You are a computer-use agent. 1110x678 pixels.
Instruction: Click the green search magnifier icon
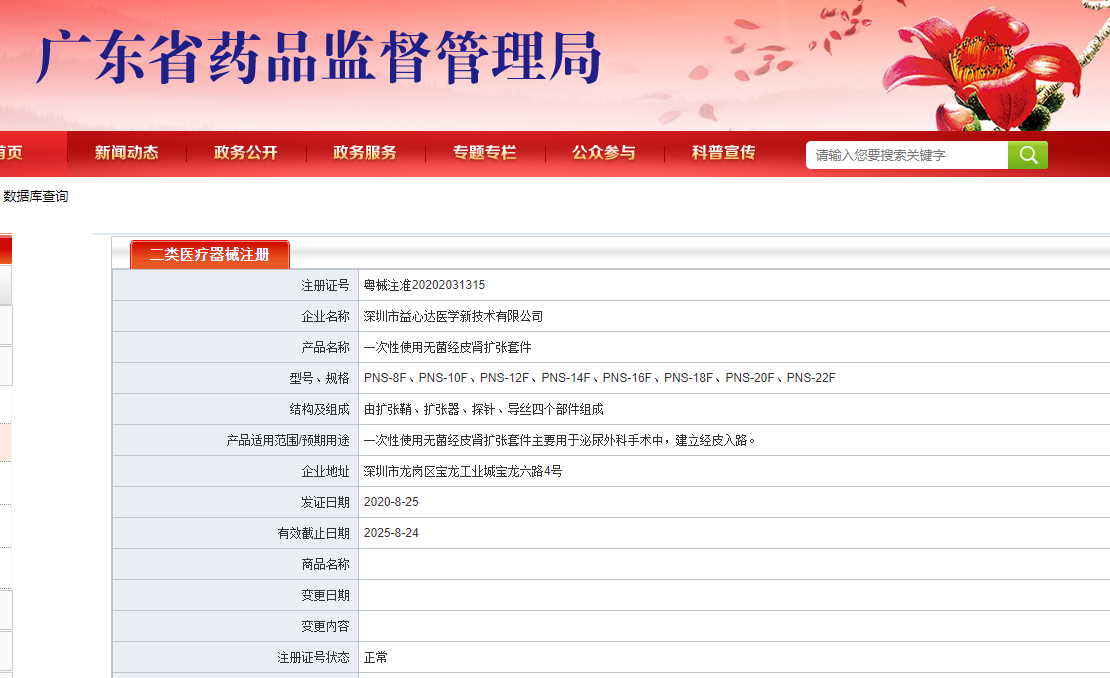[1027, 155]
